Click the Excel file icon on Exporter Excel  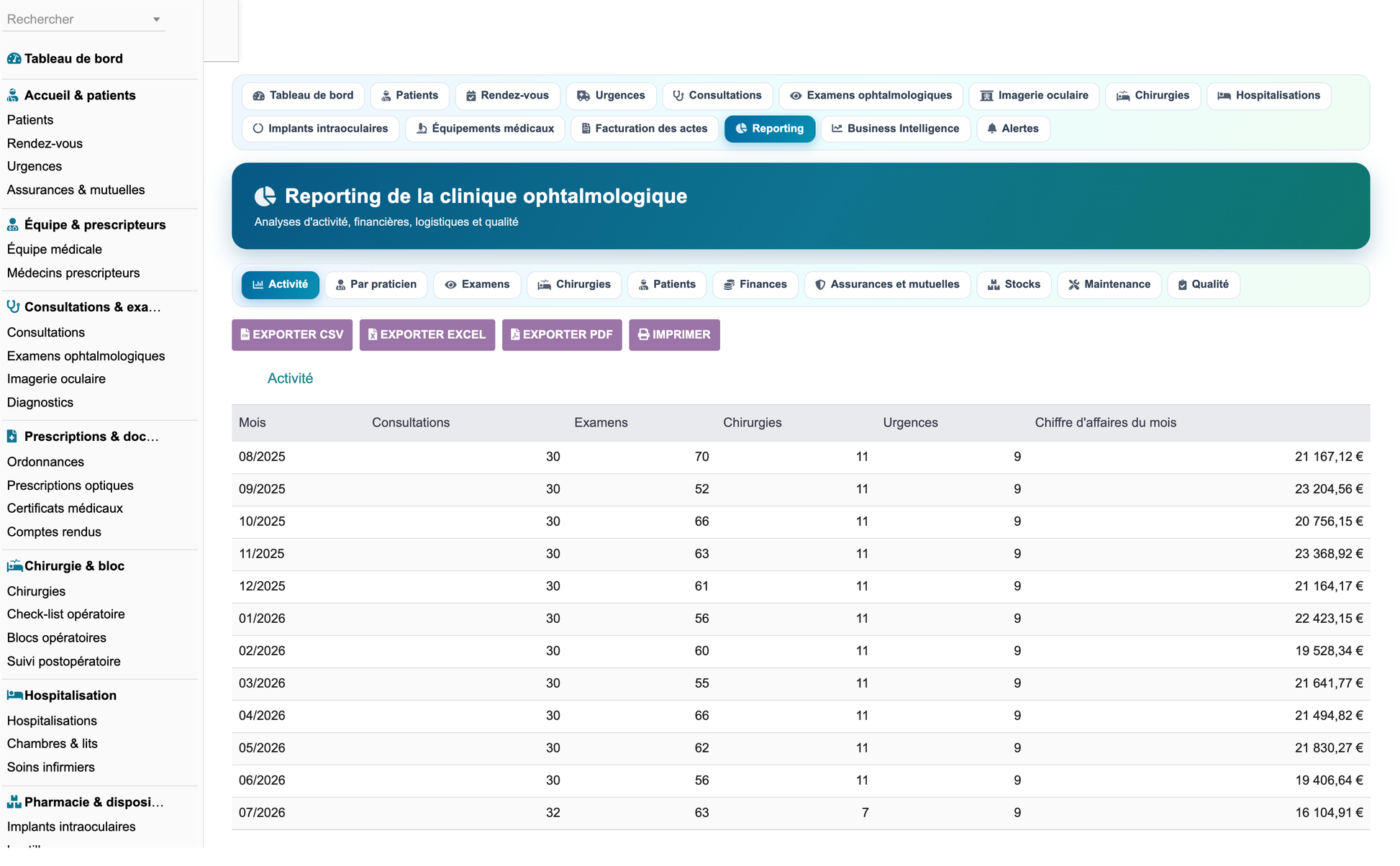[x=373, y=334]
